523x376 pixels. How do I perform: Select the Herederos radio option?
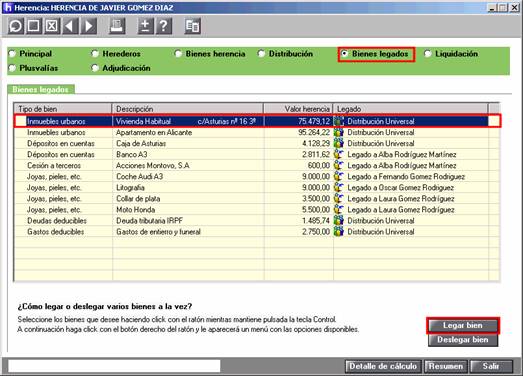95,54
